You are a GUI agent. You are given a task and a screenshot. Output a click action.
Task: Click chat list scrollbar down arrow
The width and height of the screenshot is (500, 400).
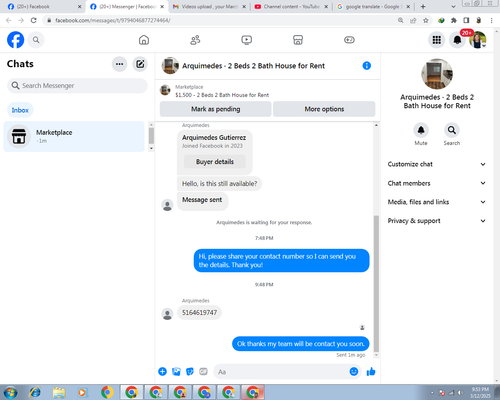151,148
